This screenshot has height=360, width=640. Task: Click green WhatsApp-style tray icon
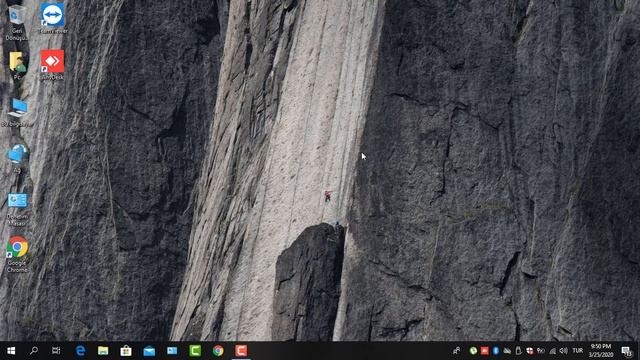[473, 351]
